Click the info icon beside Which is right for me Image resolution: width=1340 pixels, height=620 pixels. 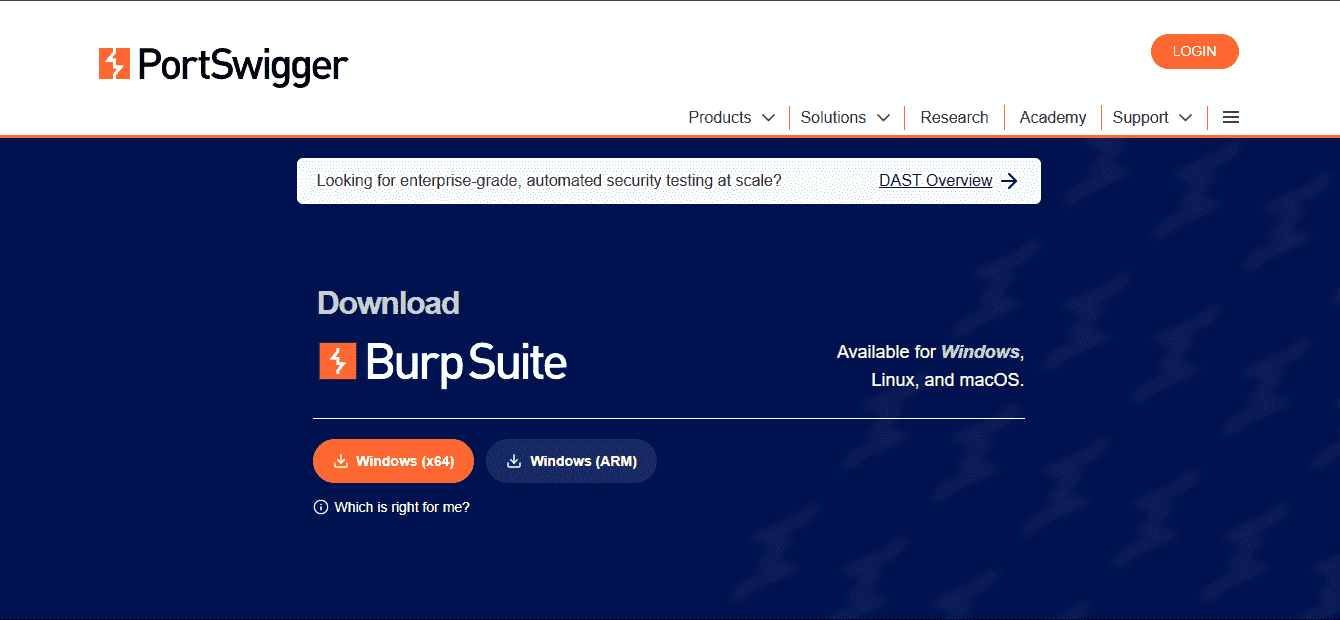[321, 507]
